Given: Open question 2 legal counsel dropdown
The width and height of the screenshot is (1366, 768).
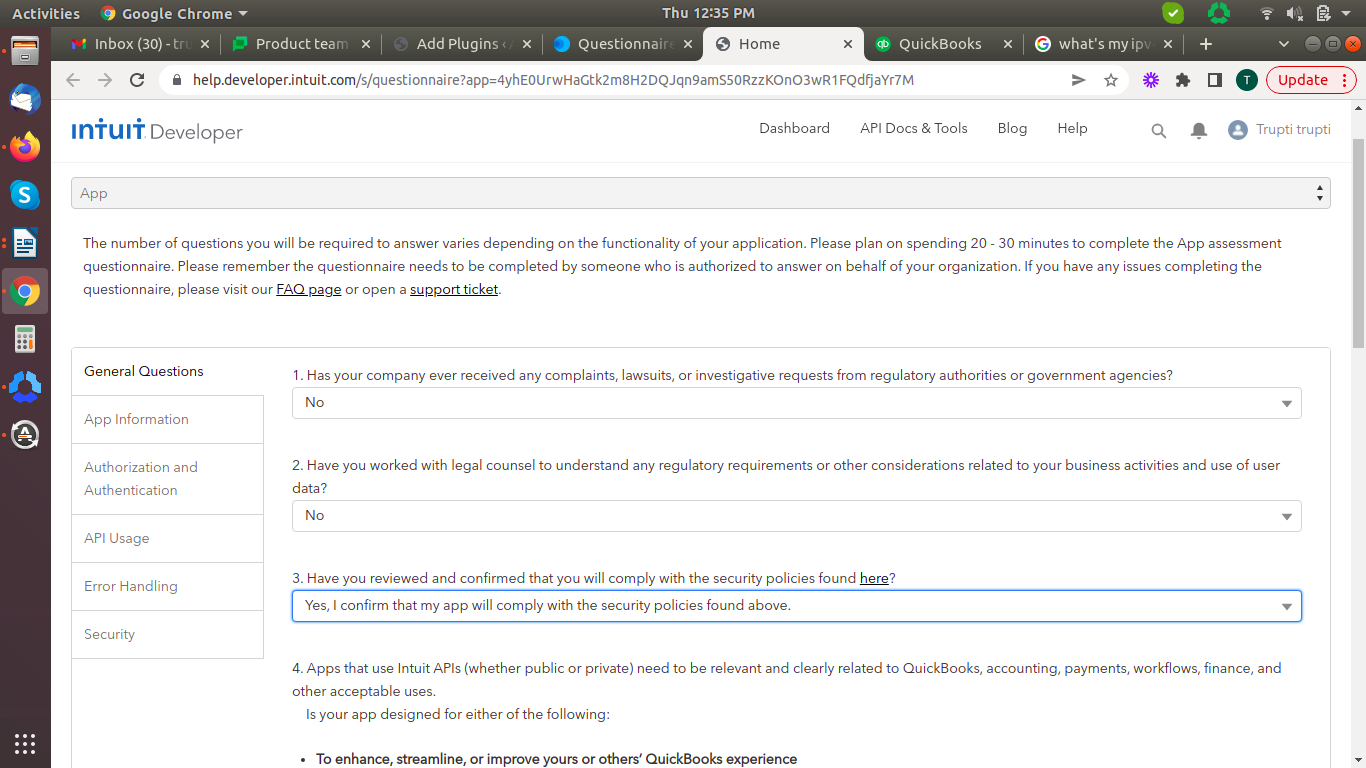Looking at the screenshot, I should 796,516.
